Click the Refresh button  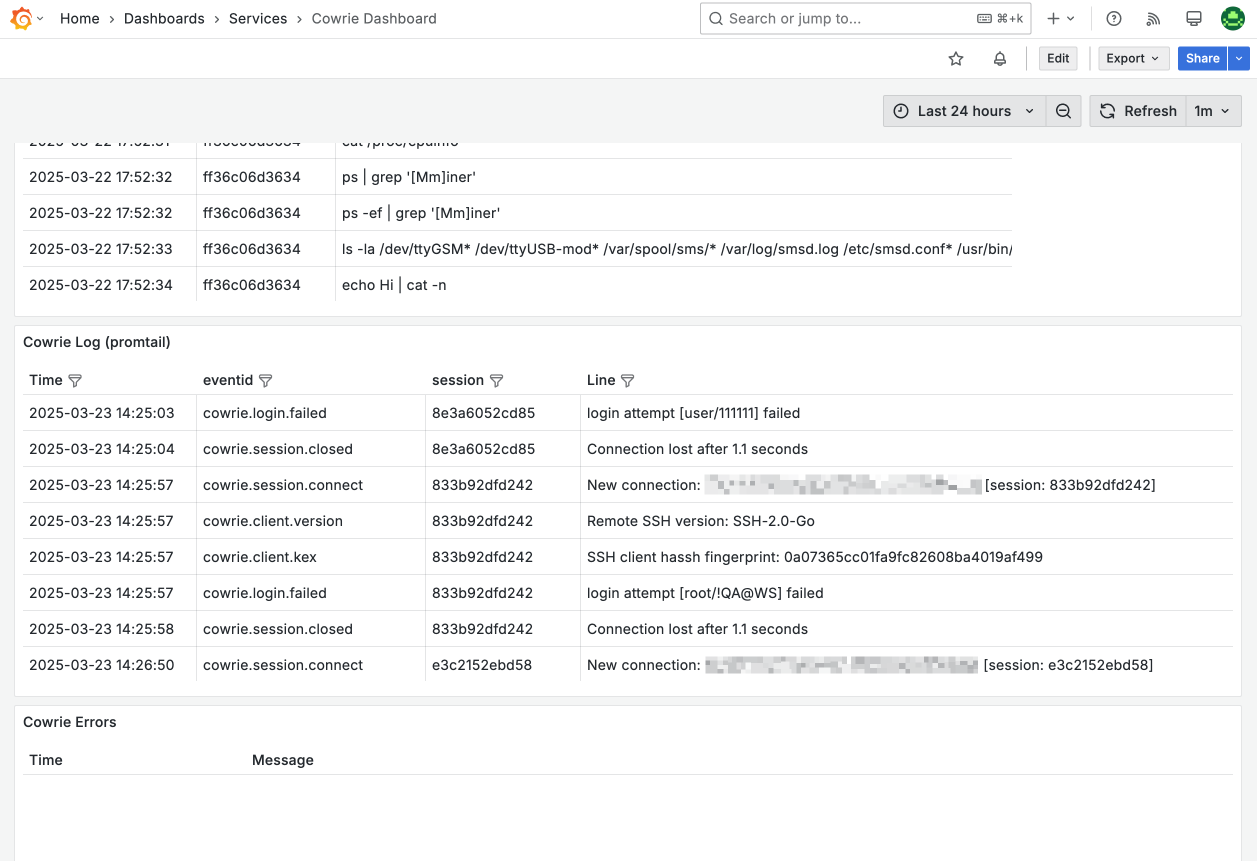(x=1138, y=111)
